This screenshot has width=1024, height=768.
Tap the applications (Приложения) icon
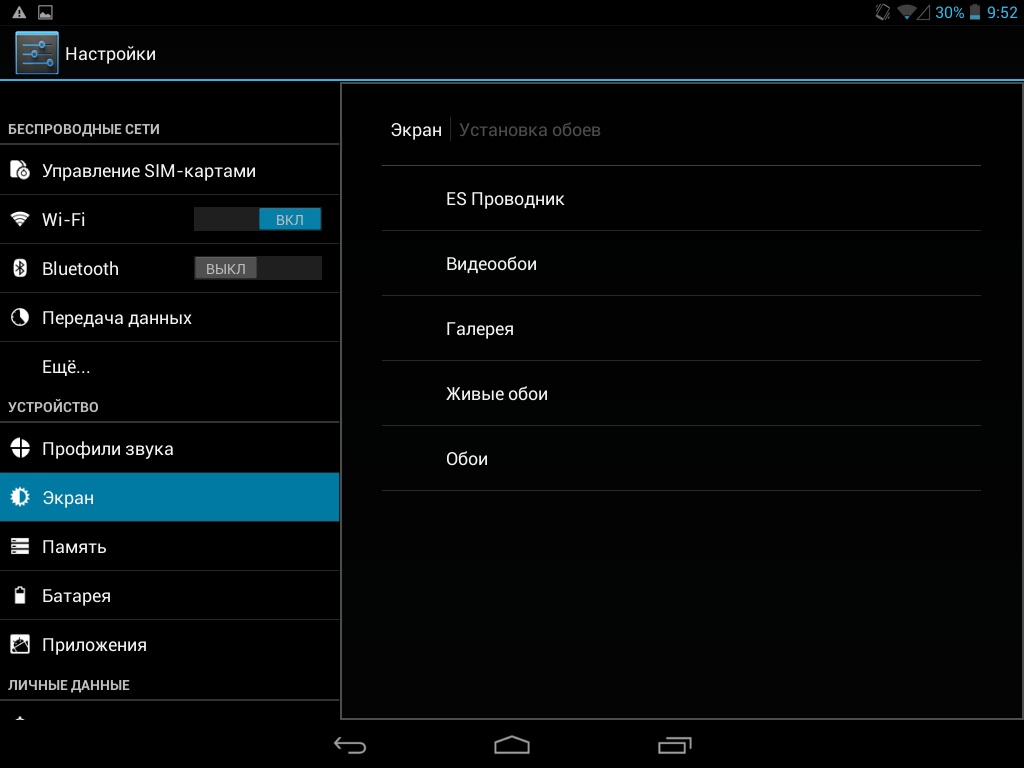pos(20,645)
